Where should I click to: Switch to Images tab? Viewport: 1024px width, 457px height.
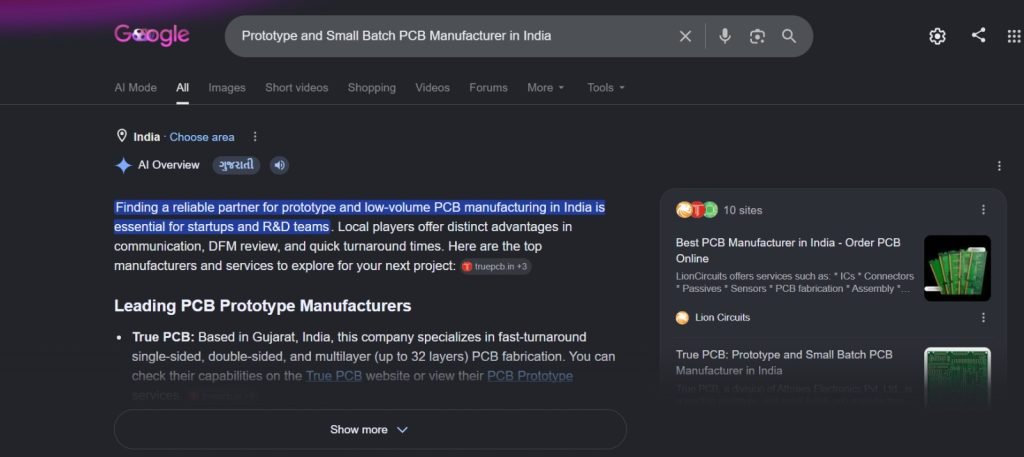pos(227,87)
